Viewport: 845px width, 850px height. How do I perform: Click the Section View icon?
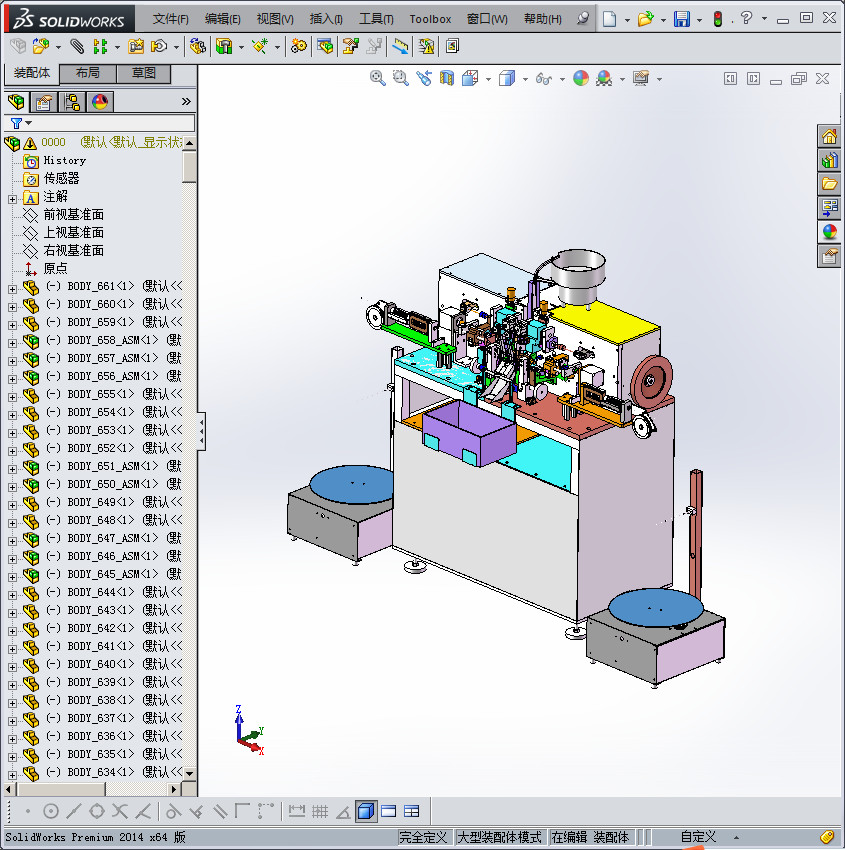447,79
